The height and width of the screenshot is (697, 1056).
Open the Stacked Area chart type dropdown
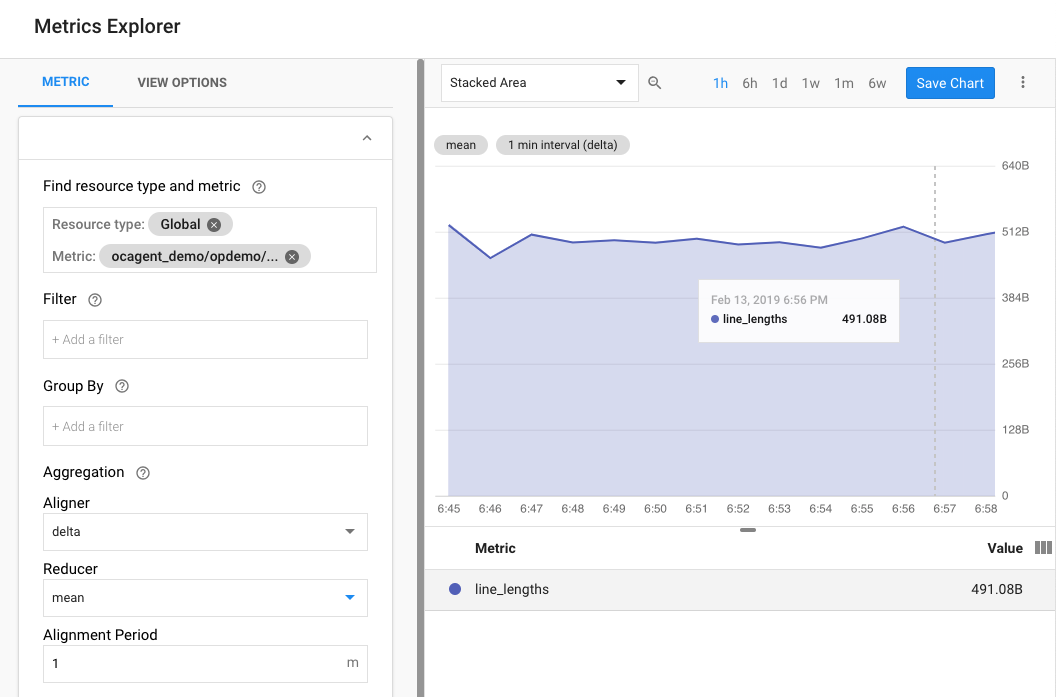click(539, 83)
